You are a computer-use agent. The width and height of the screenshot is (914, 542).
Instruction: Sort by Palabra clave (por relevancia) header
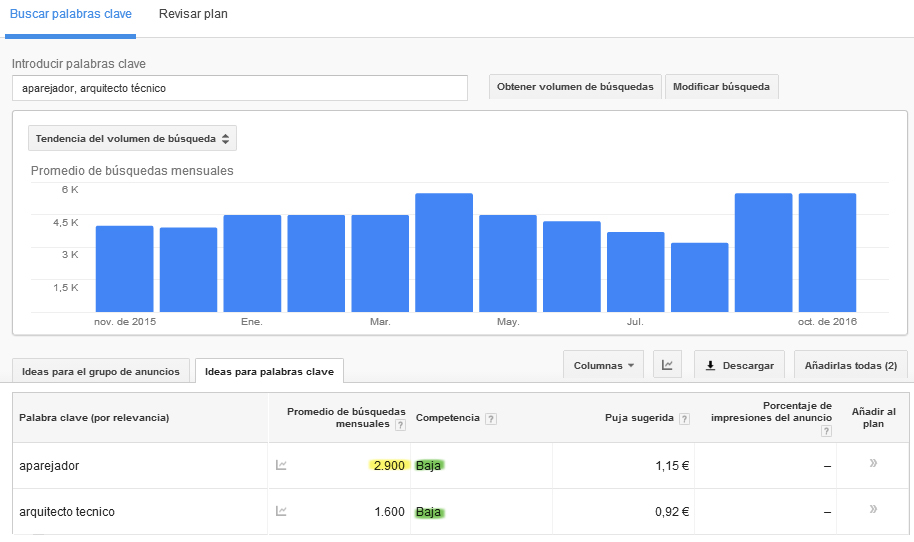click(x=94, y=418)
